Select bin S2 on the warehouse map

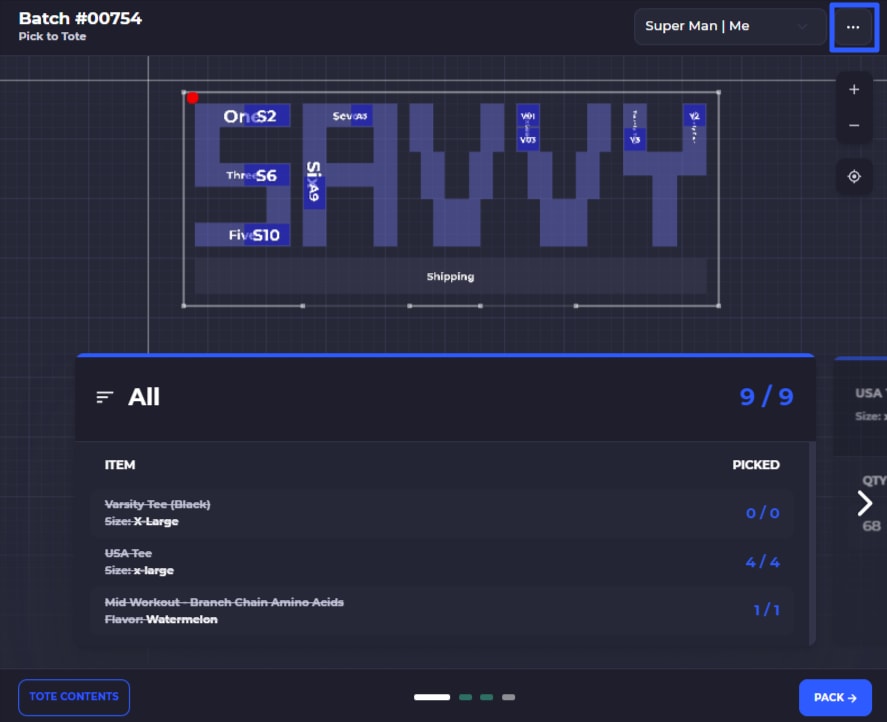[x=267, y=116]
